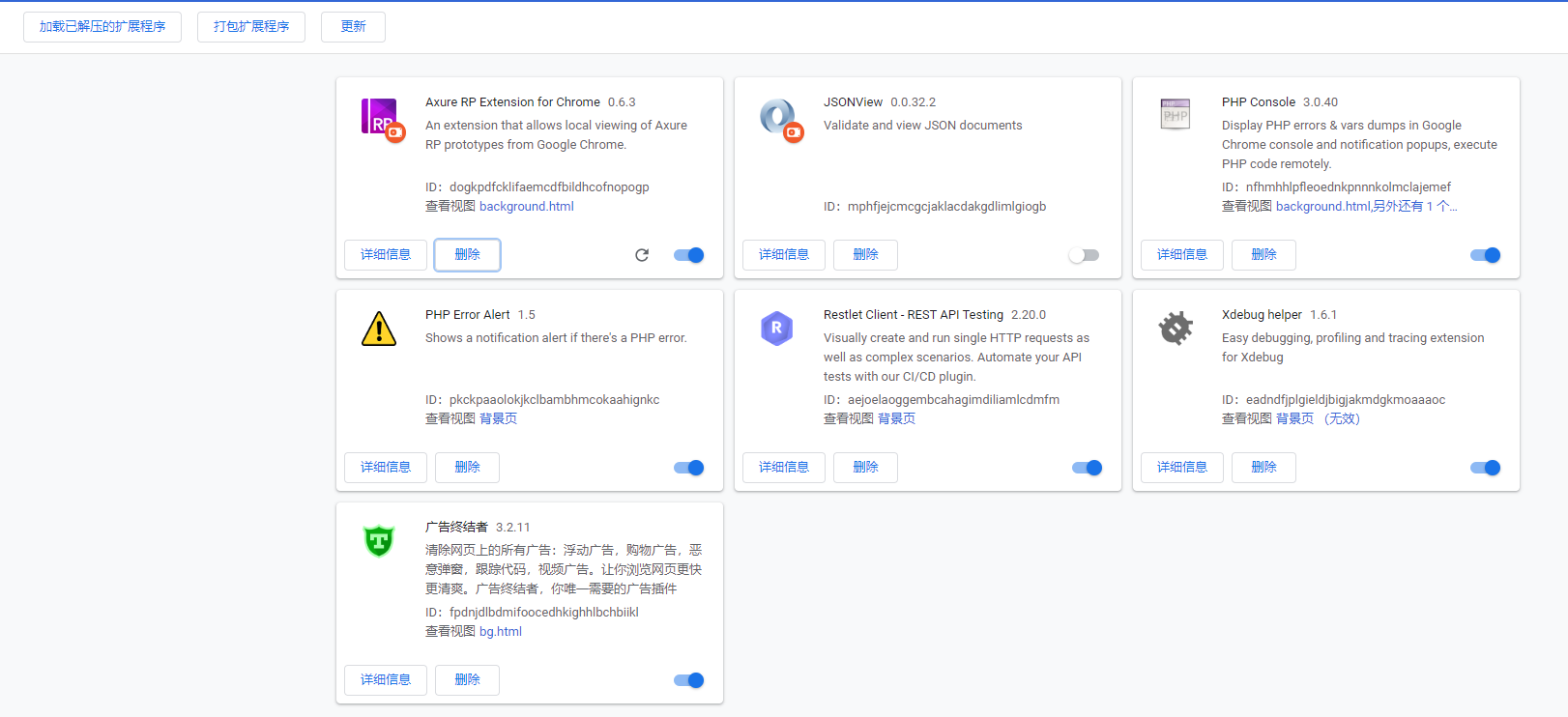Click the 广告终结者 green shield icon
The image size is (1568, 717).
379,541
